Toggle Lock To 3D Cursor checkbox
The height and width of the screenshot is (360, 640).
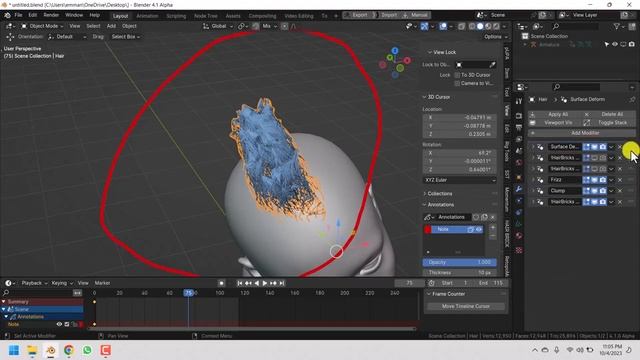pos(457,75)
